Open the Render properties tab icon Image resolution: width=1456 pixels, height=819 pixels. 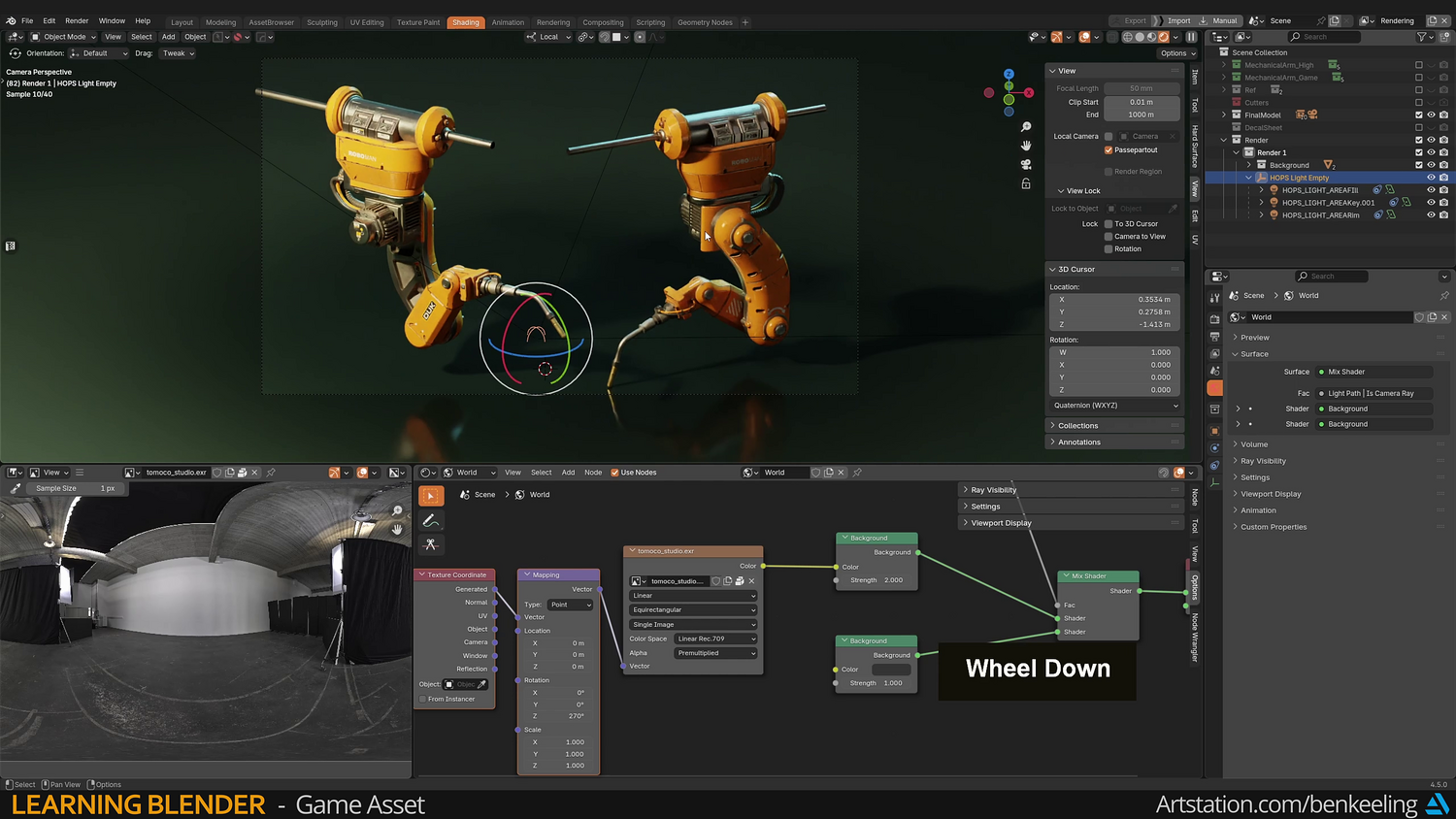click(1214, 318)
